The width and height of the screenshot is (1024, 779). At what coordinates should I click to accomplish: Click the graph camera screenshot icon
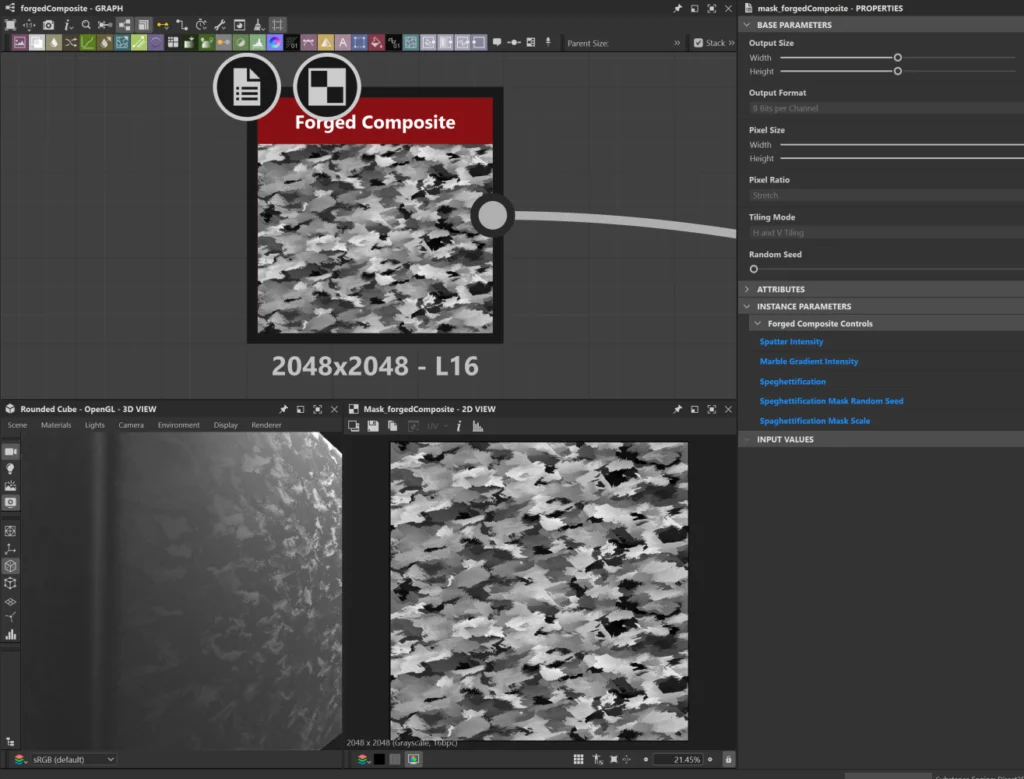tap(48, 24)
